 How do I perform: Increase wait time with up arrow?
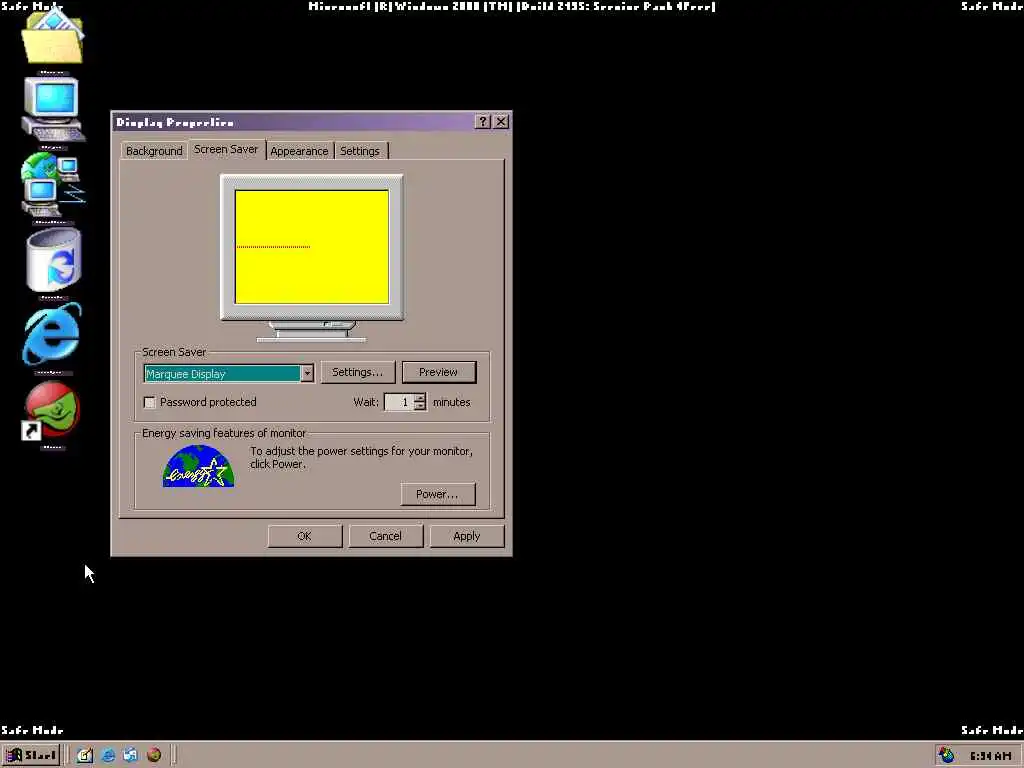[420, 398]
